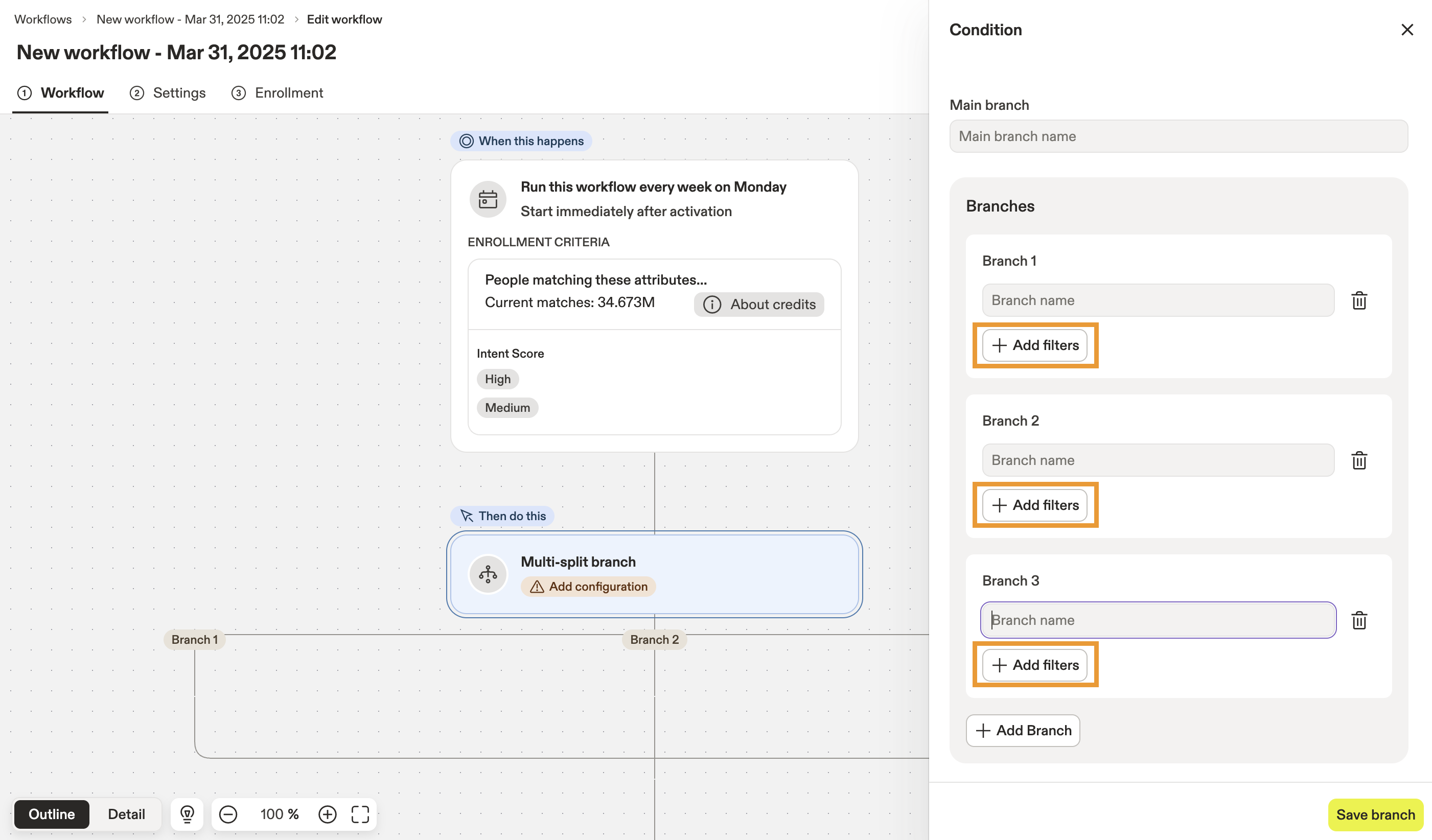Close the Condition panel
1432x840 pixels.
click(1406, 30)
